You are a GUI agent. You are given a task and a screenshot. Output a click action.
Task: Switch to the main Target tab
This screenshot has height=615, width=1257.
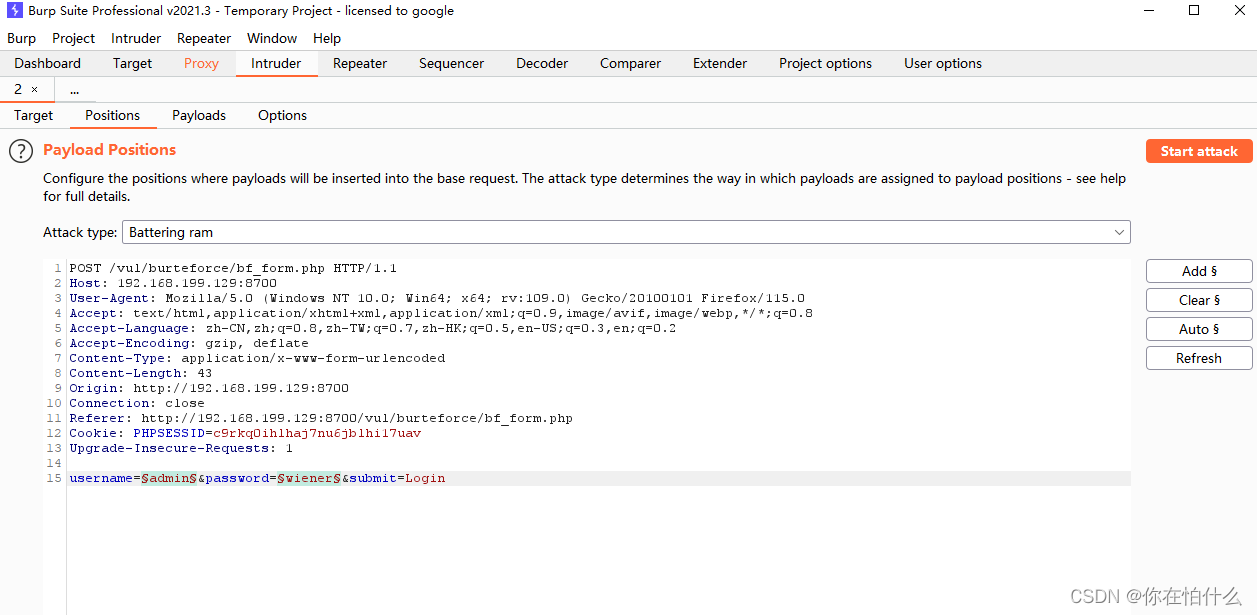coord(132,63)
